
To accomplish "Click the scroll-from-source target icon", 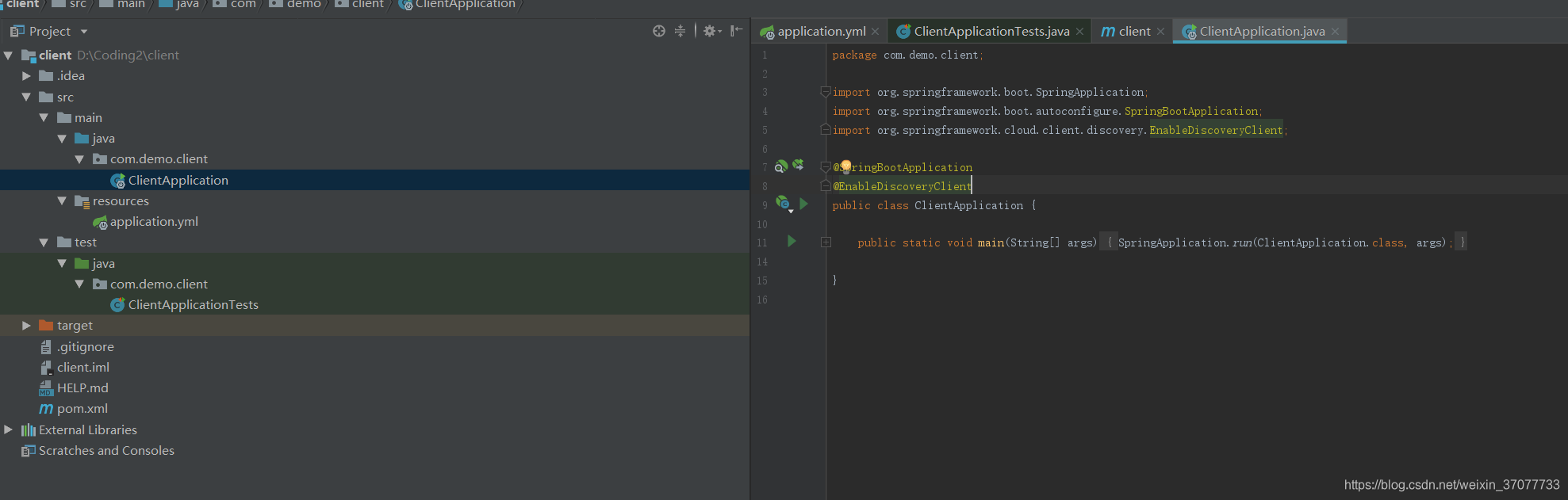I will pos(658,31).
